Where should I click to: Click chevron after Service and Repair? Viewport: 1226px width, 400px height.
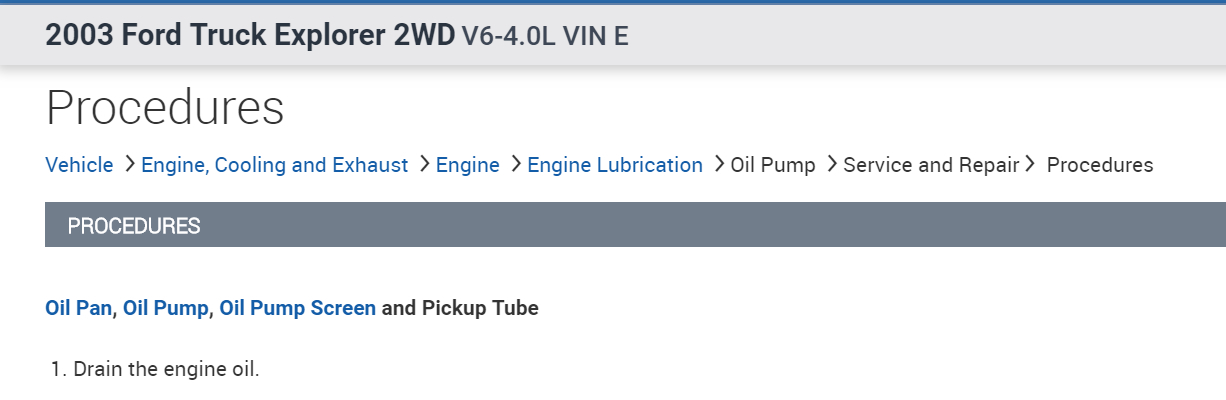coord(1028,164)
